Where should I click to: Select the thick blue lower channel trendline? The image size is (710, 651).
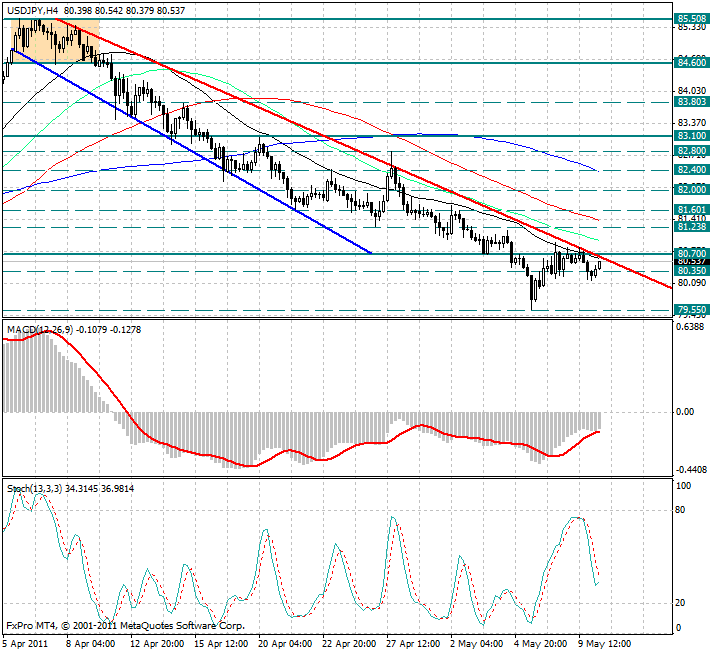coord(193,152)
